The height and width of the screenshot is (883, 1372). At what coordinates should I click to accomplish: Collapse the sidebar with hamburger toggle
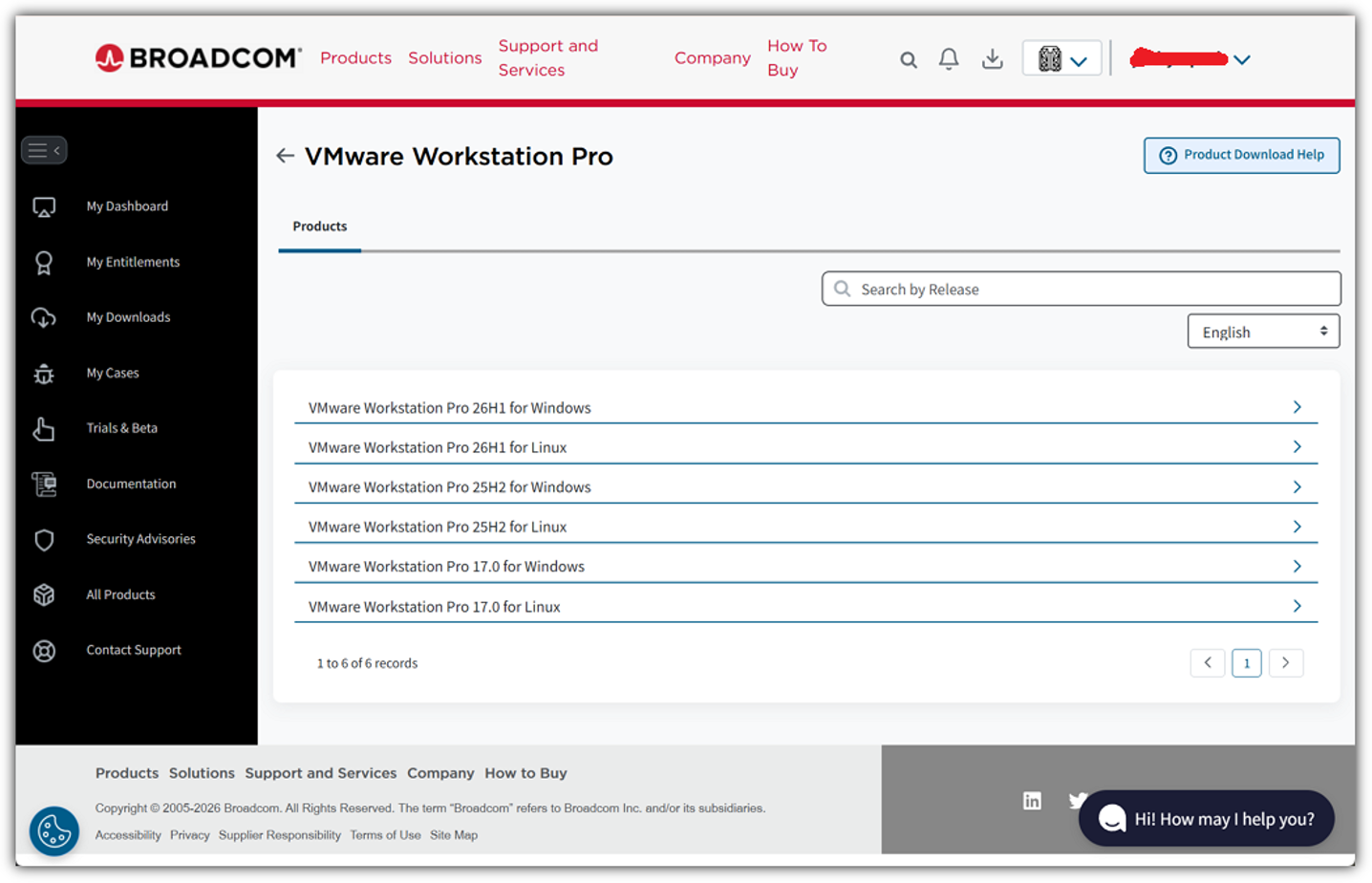[44, 150]
